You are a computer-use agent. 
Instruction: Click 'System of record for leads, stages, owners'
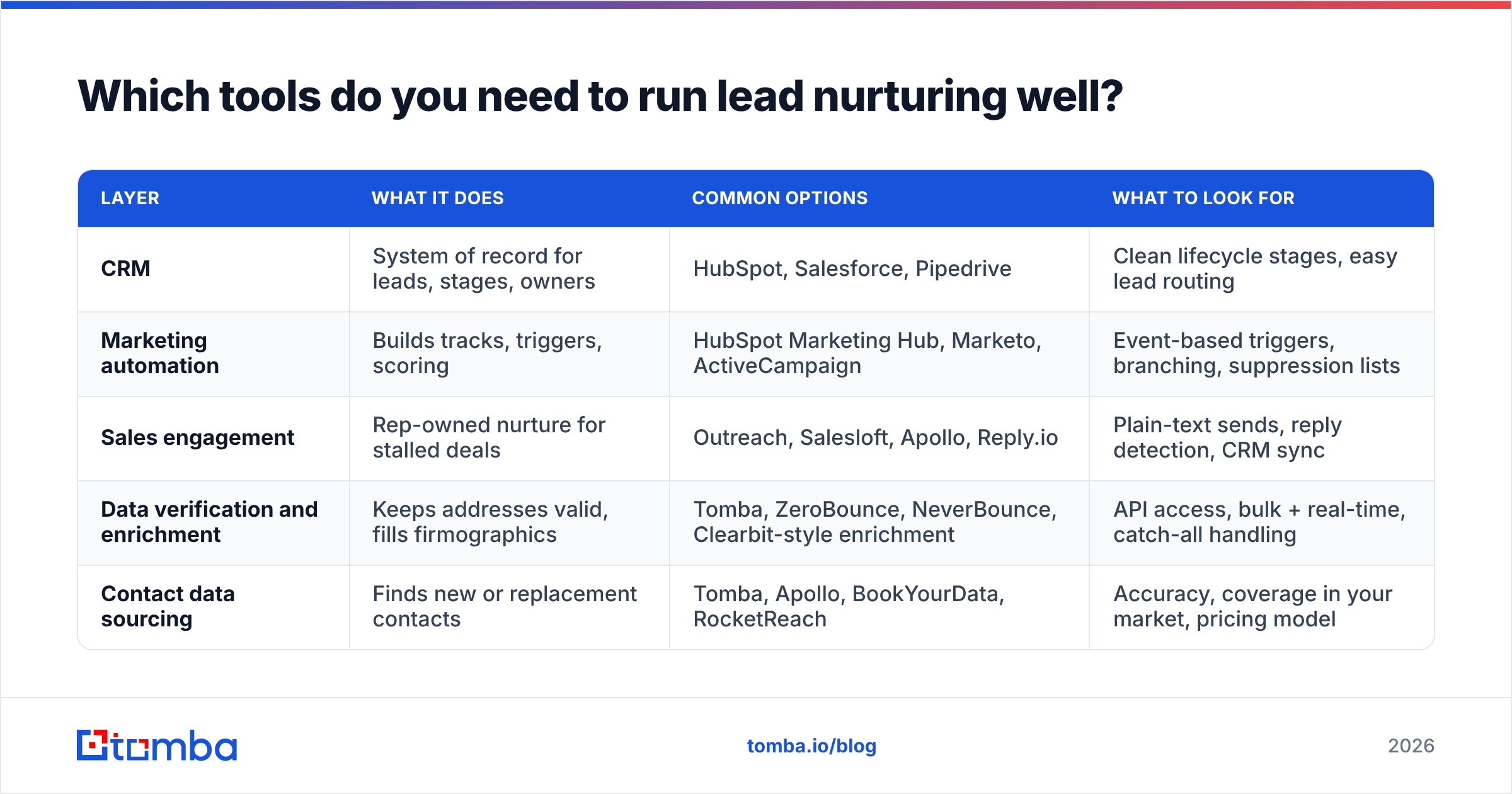[x=484, y=268]
